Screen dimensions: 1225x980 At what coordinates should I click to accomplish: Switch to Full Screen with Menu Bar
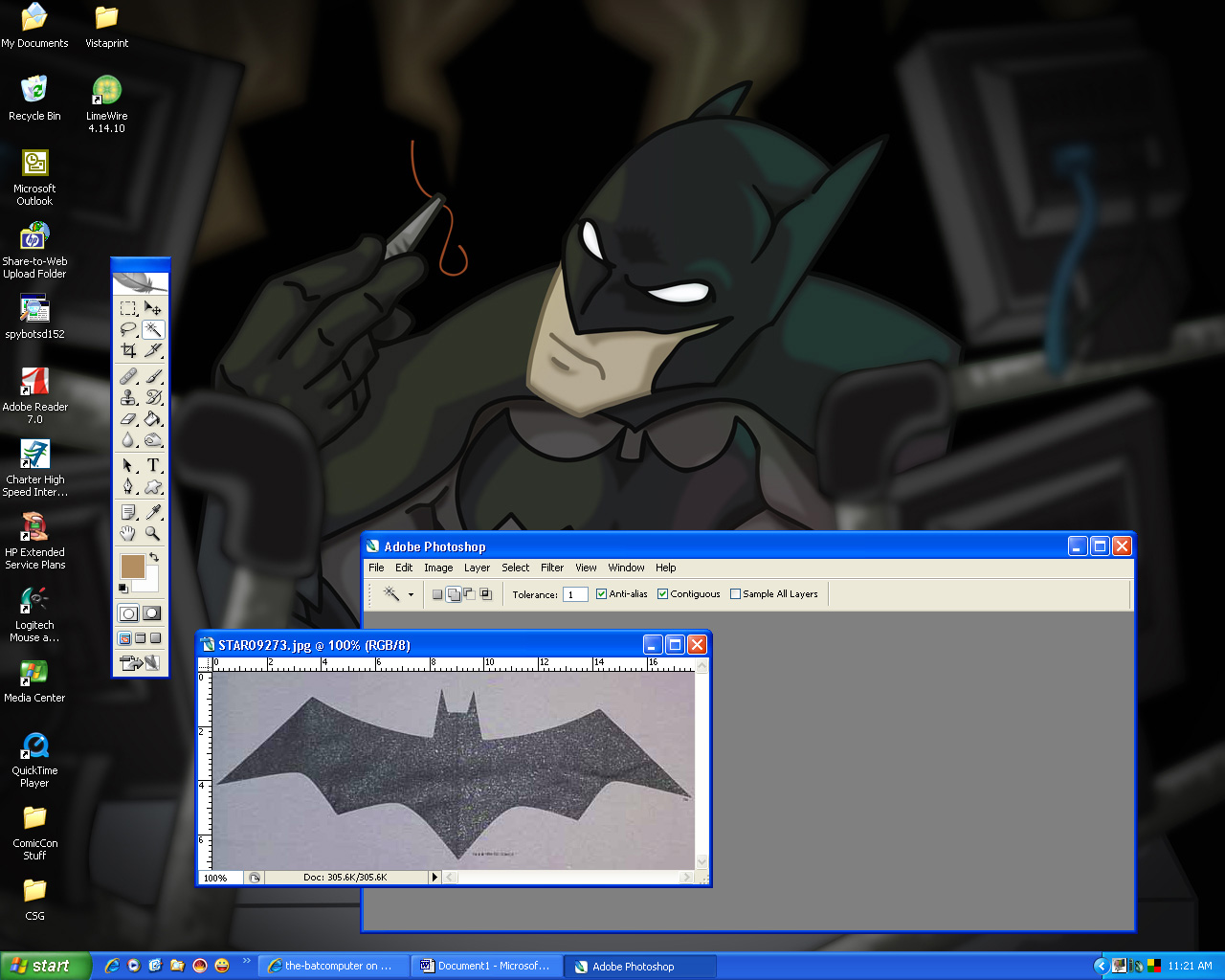(x=140, y=638)
